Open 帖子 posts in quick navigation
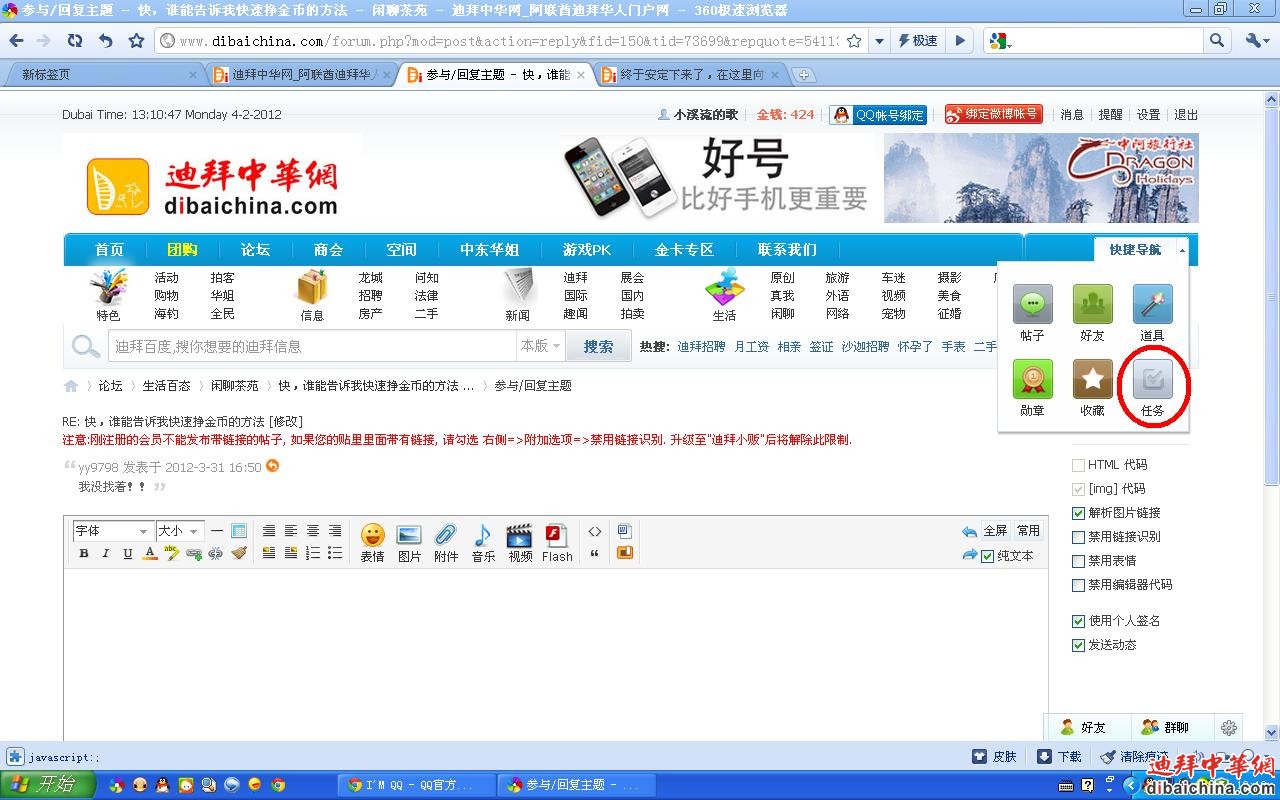1280x800 pixels. (1032, 313)
